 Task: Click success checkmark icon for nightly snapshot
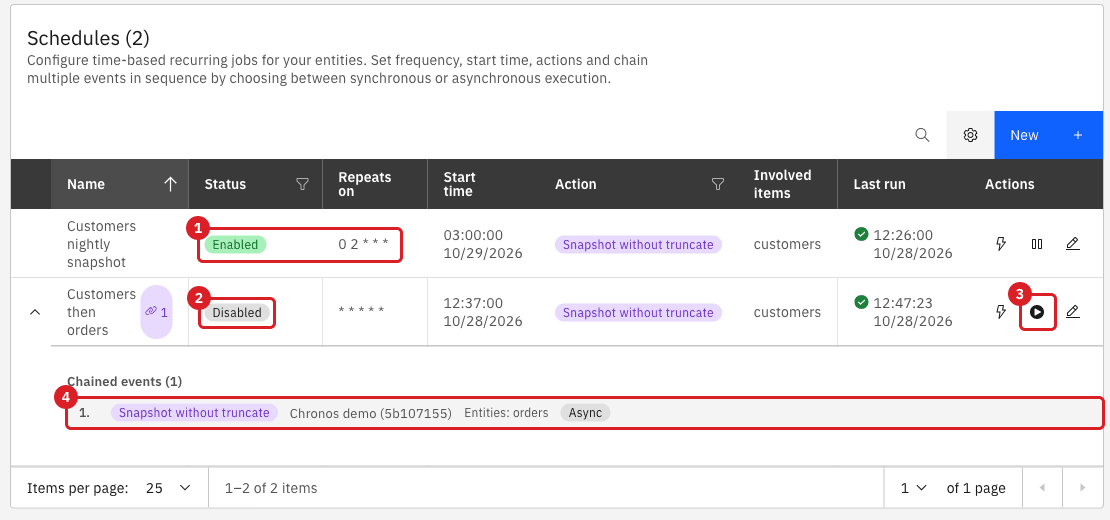(861, 234)
